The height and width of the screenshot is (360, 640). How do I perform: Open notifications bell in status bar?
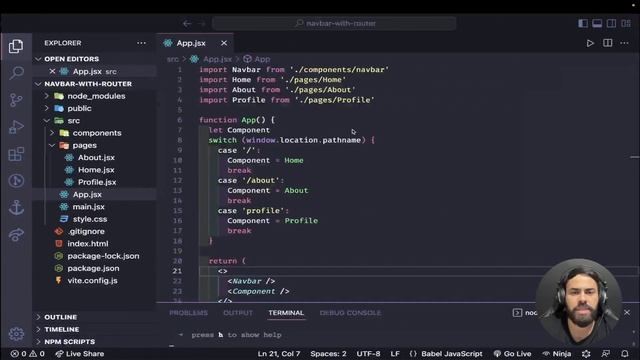click(625, 354)
